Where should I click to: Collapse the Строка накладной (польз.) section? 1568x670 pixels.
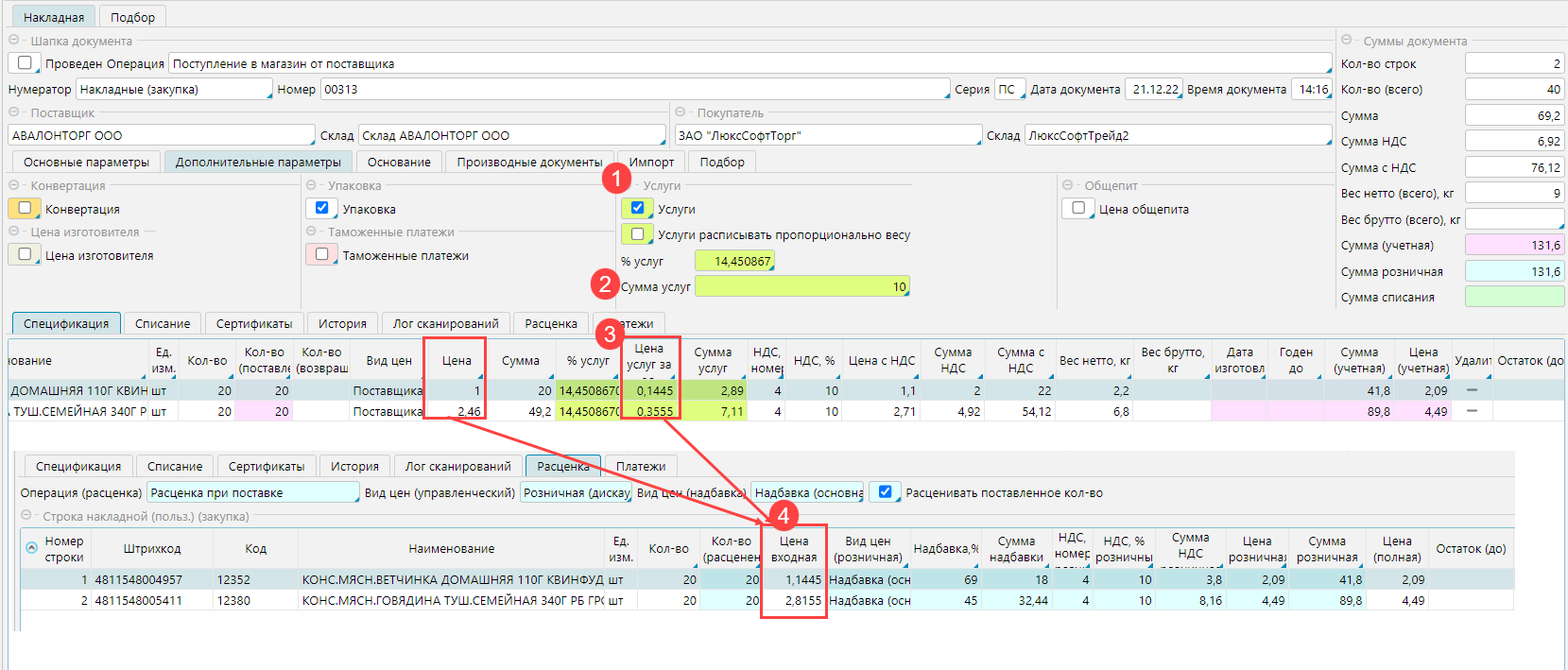pos(26,516)
